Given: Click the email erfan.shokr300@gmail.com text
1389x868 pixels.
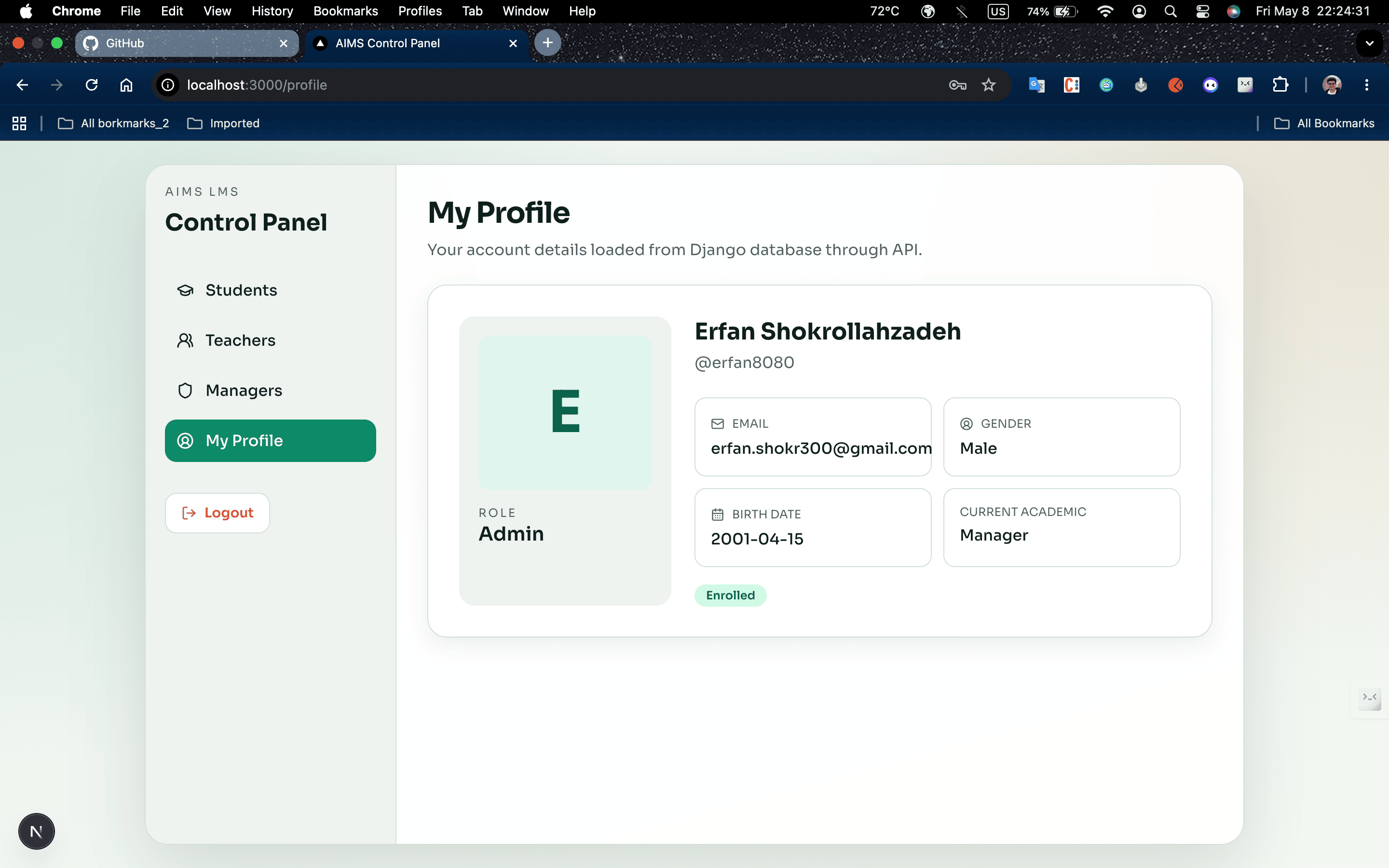Looking at the screenshot, I should 821,448.
